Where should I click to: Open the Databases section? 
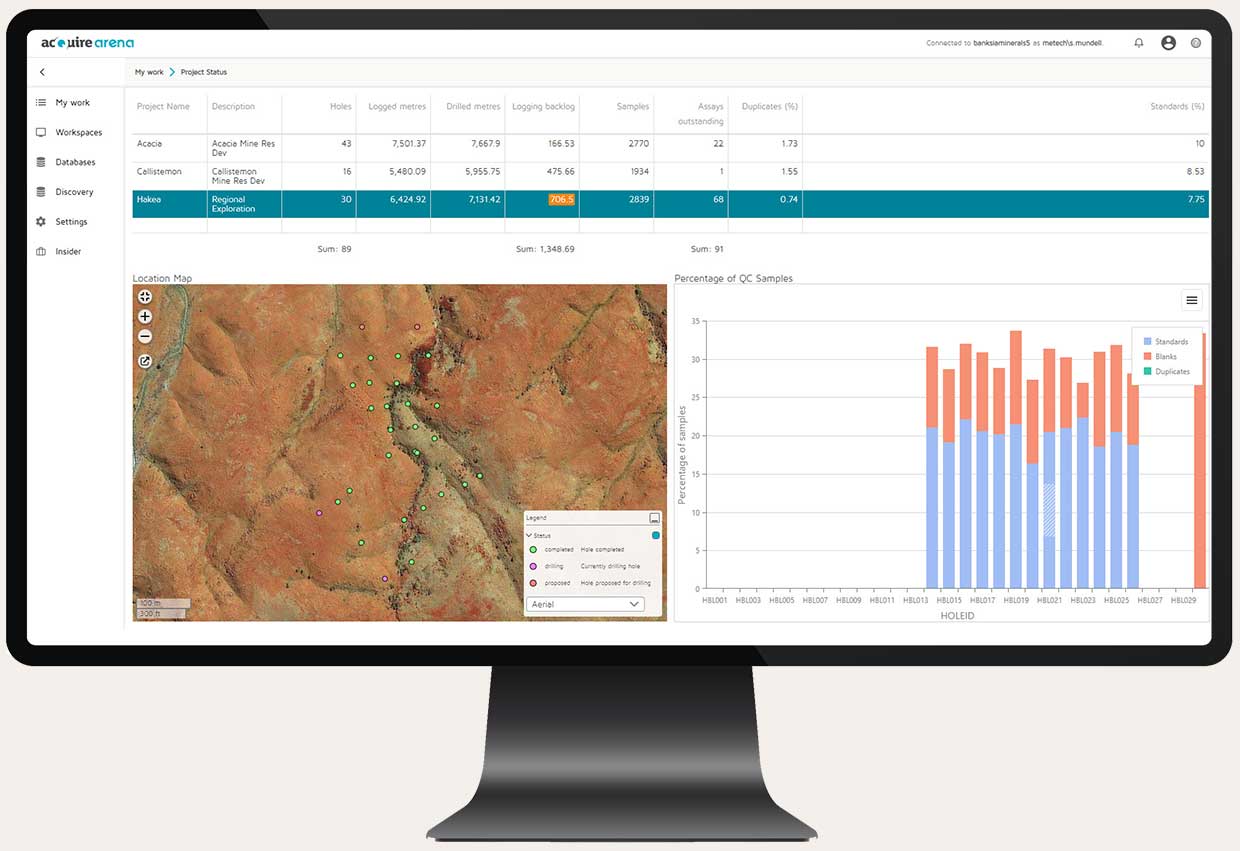click(73, 162)
